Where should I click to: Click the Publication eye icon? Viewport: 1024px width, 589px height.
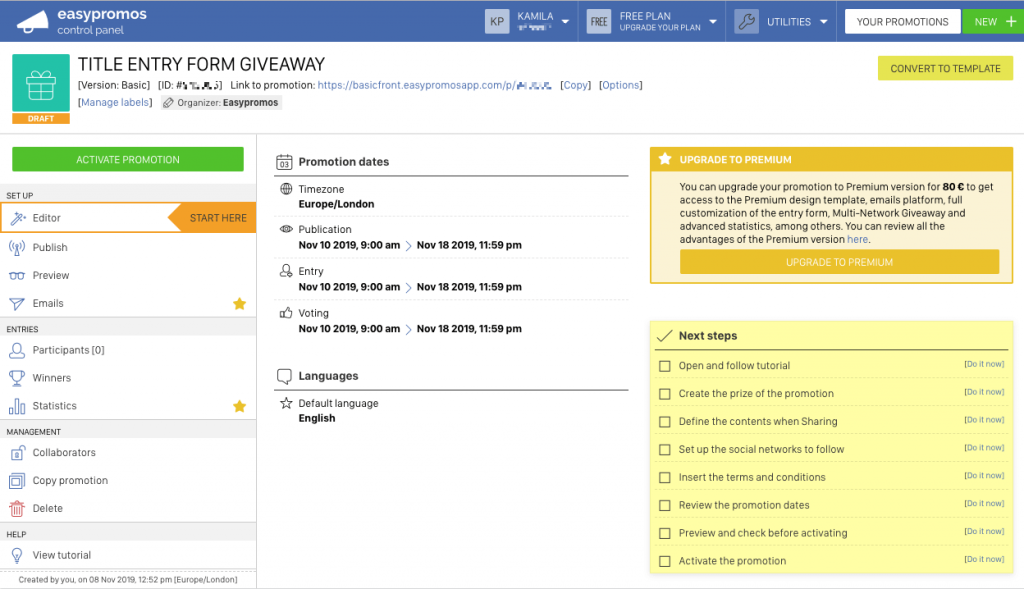[286, 229]
